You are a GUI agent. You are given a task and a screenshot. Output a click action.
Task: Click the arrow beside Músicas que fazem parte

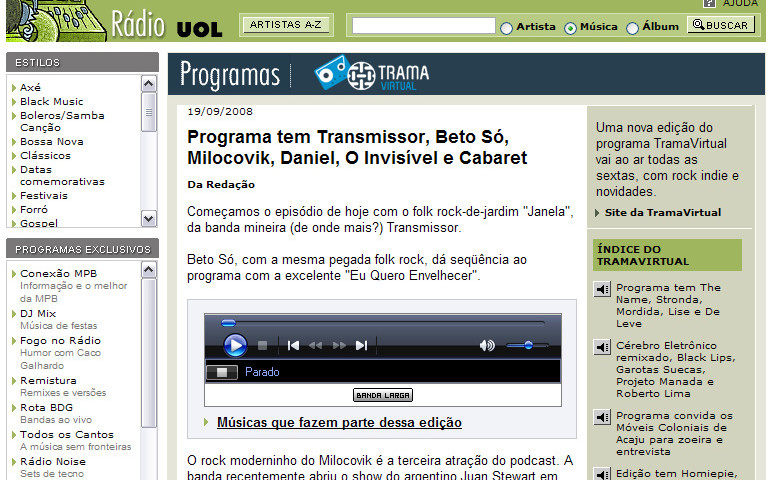(206, 422)
